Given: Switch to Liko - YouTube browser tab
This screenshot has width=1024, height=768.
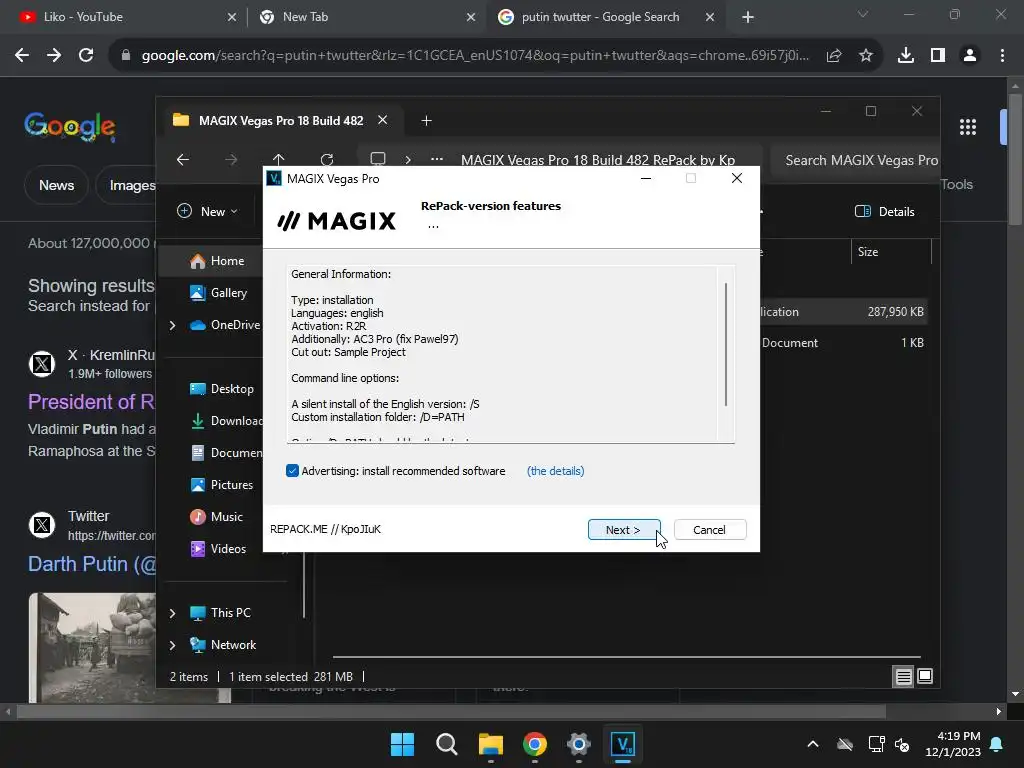Looking at the screenshot, I should 124,17.
